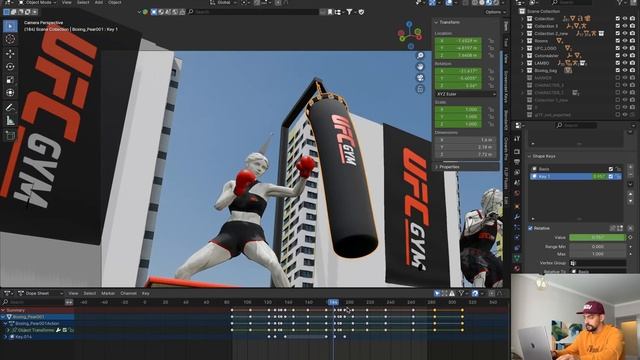This screenshot has width=640, height=360.
Task: Open the Dope Sheet View menu
Action: (73, 293)
